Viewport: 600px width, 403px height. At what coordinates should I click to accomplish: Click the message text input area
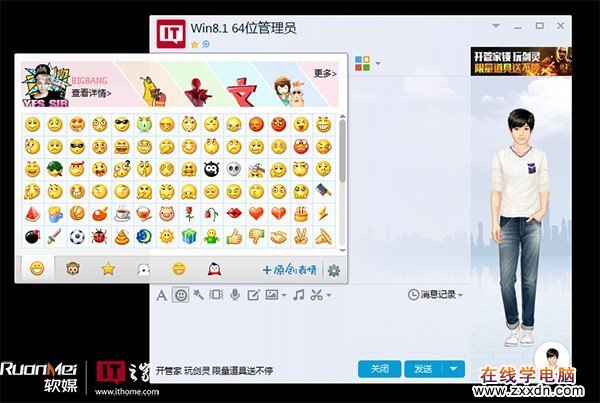pos(308,331)
